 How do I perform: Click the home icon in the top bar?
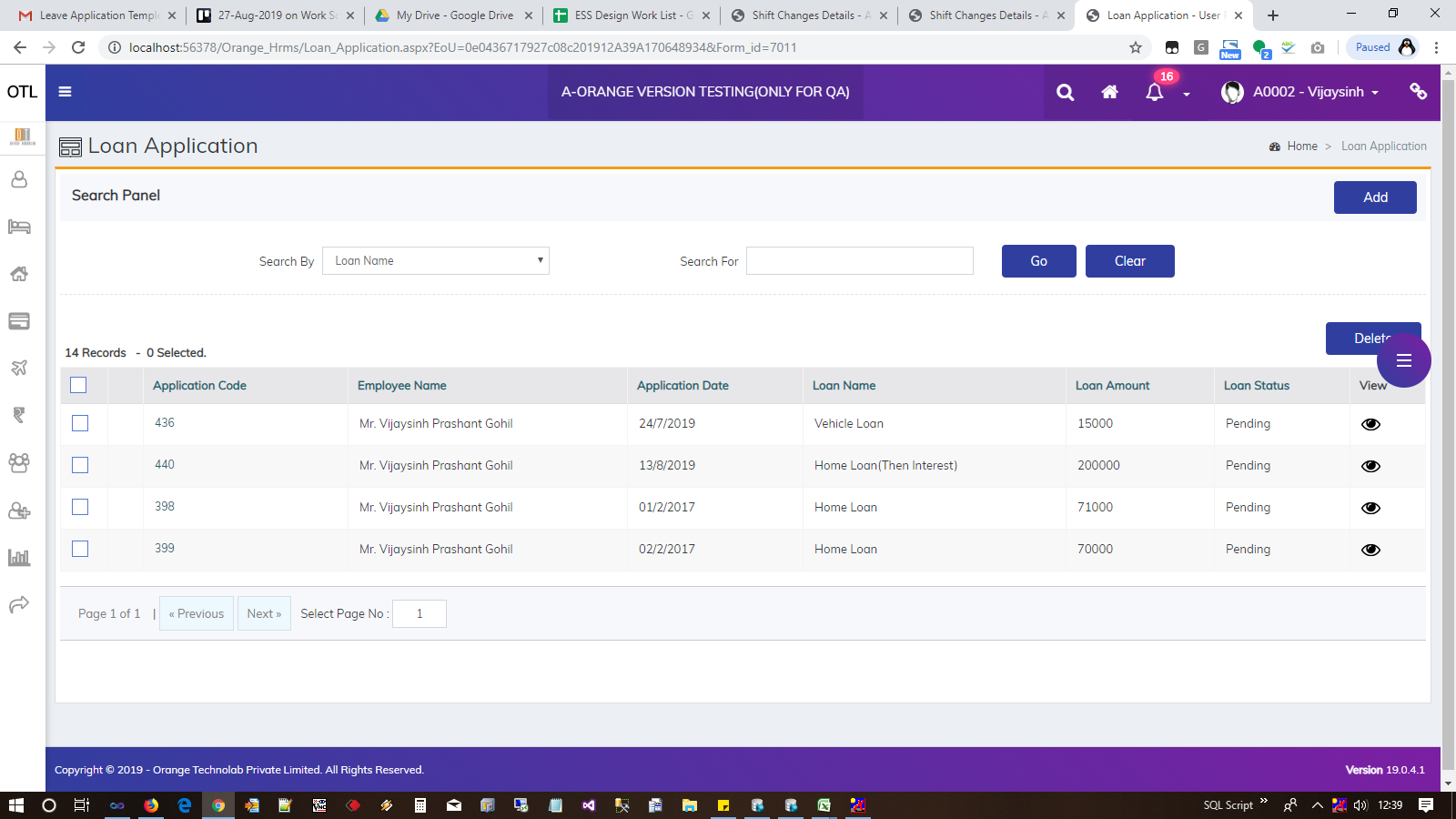[1109, 92]
